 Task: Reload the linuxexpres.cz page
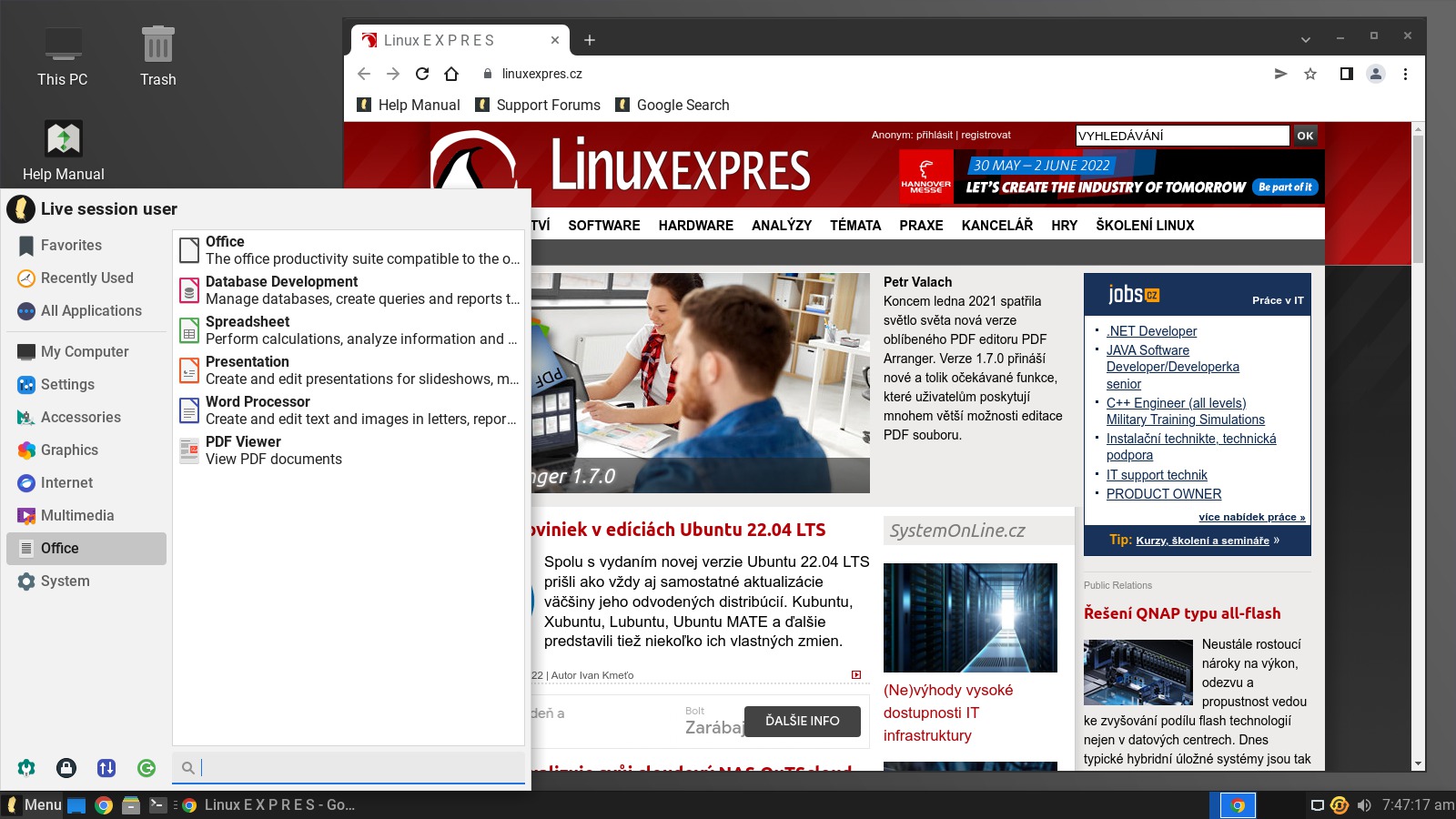tap(422, 74)
